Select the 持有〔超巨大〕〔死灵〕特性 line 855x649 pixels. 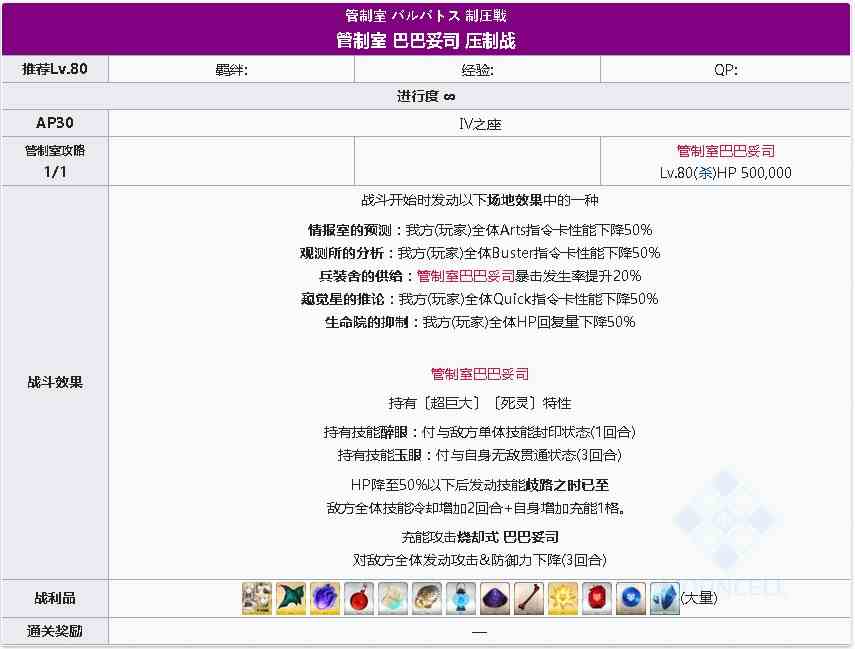pyautogui.click(x=480, y=403)
